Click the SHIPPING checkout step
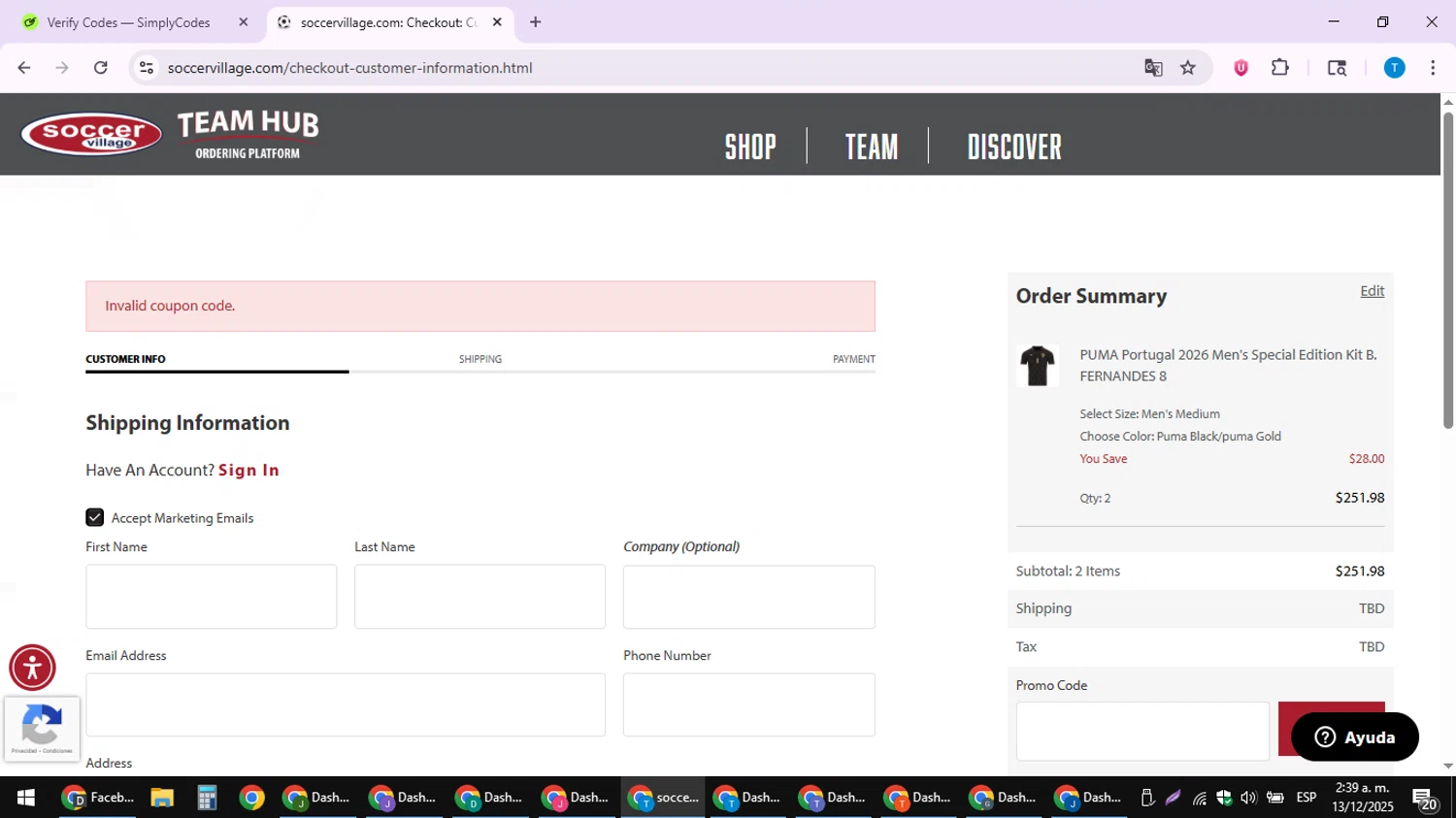The width and height of the screenshot is (1456, 818). (480, 359)
